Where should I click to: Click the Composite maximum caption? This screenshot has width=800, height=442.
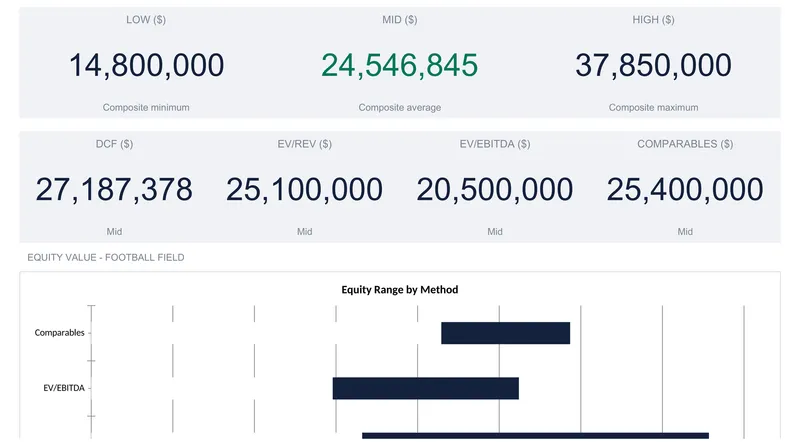click(x=654, y=108)
